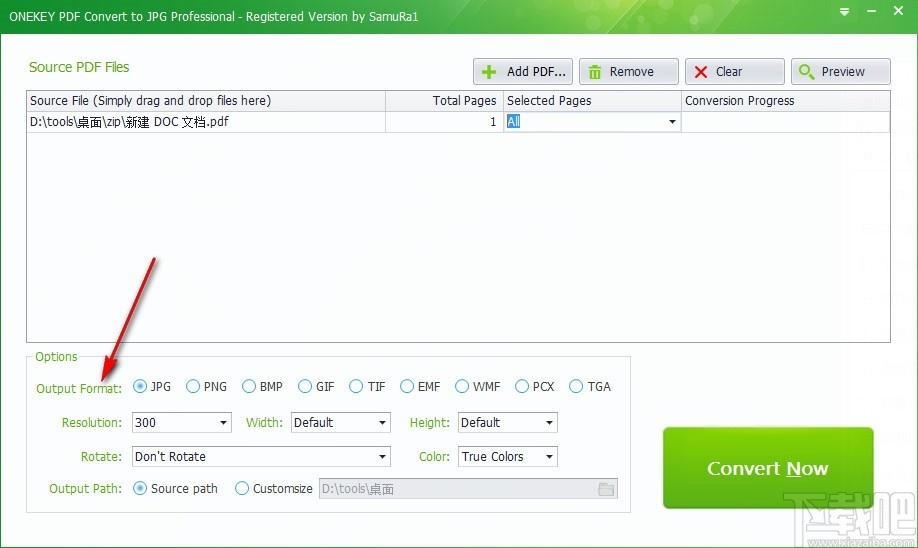Select PCX output format
918x548 pixels.
[535, 386]
